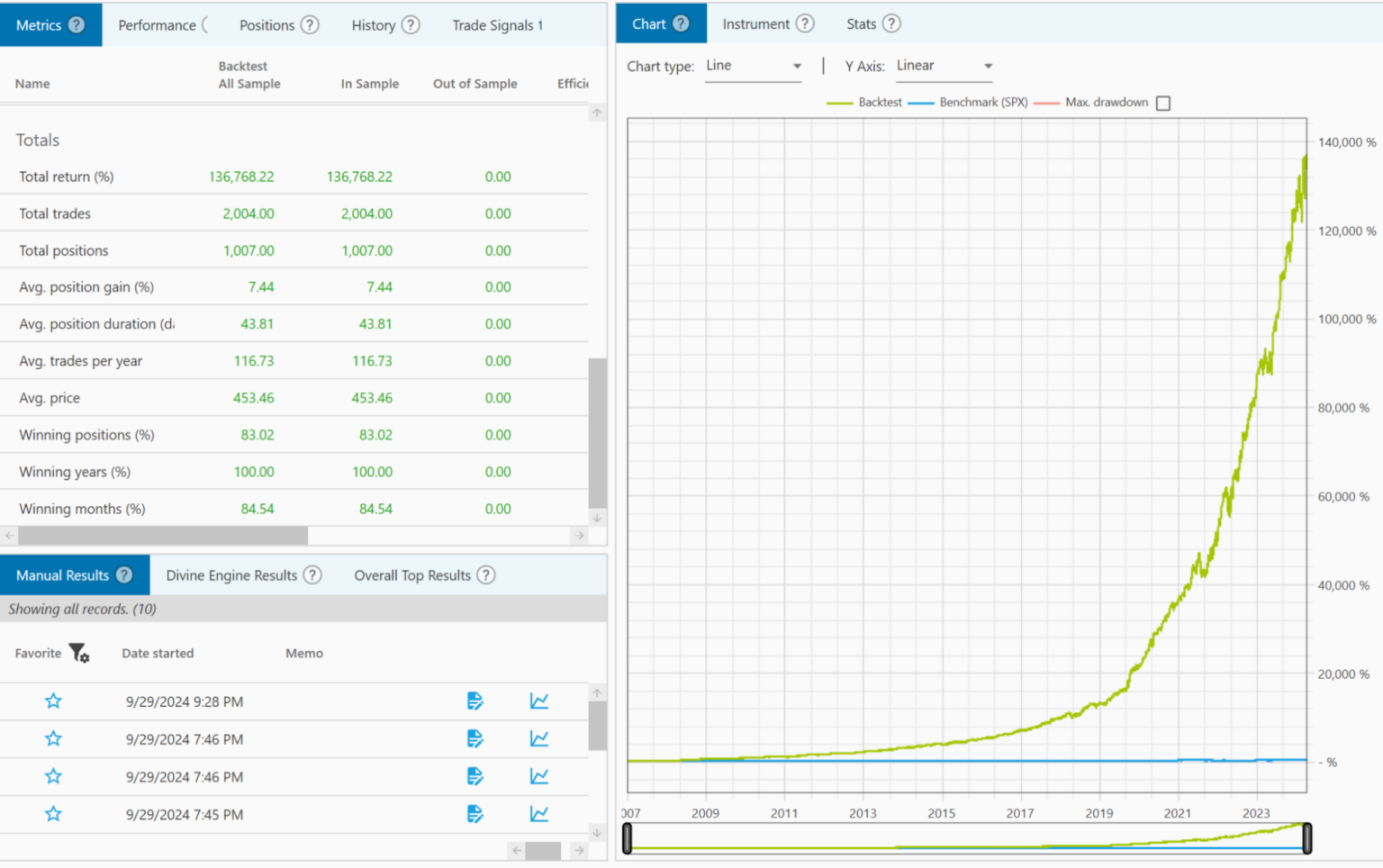This screenshot has width=1383, height=868.
Task: Switch to the Positions tab
Action: coord(267,25)
